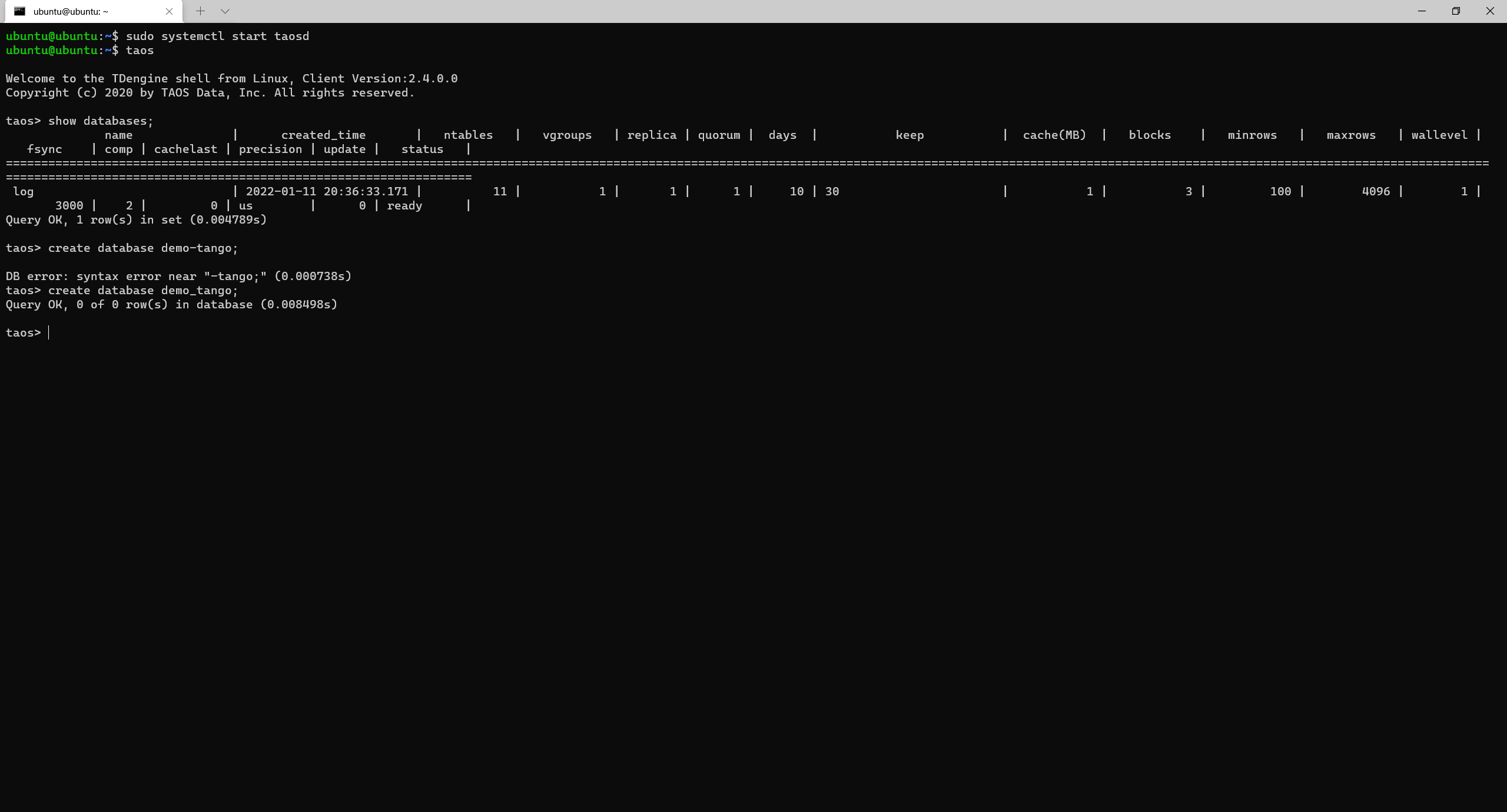Restore down the terminal window
This screenshot has width=1507, height=812.
1456,11
